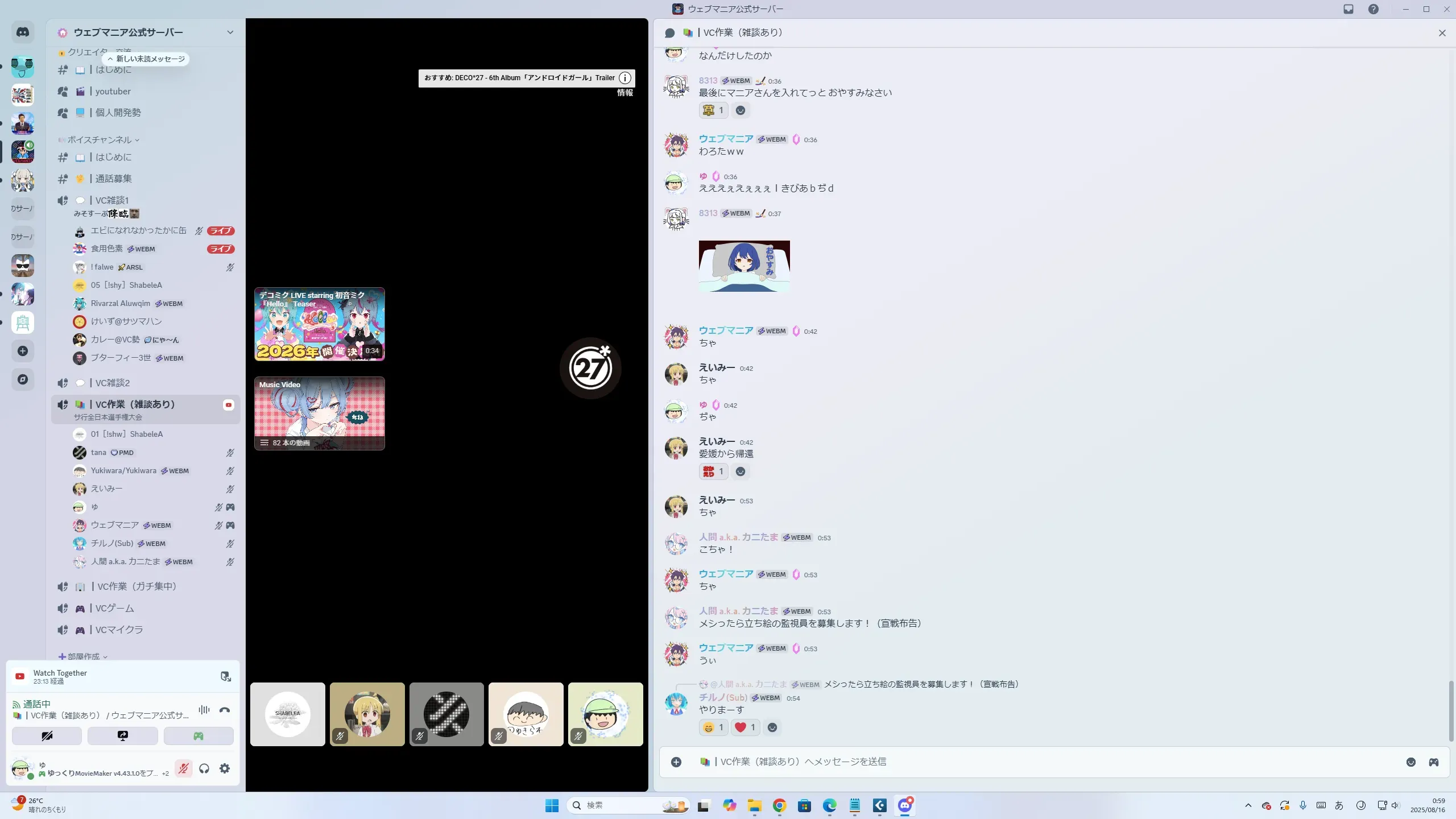The height and width of the screenshot is (819, 1456).
Task: Open emoji picker in message box
Action: 1410,762
